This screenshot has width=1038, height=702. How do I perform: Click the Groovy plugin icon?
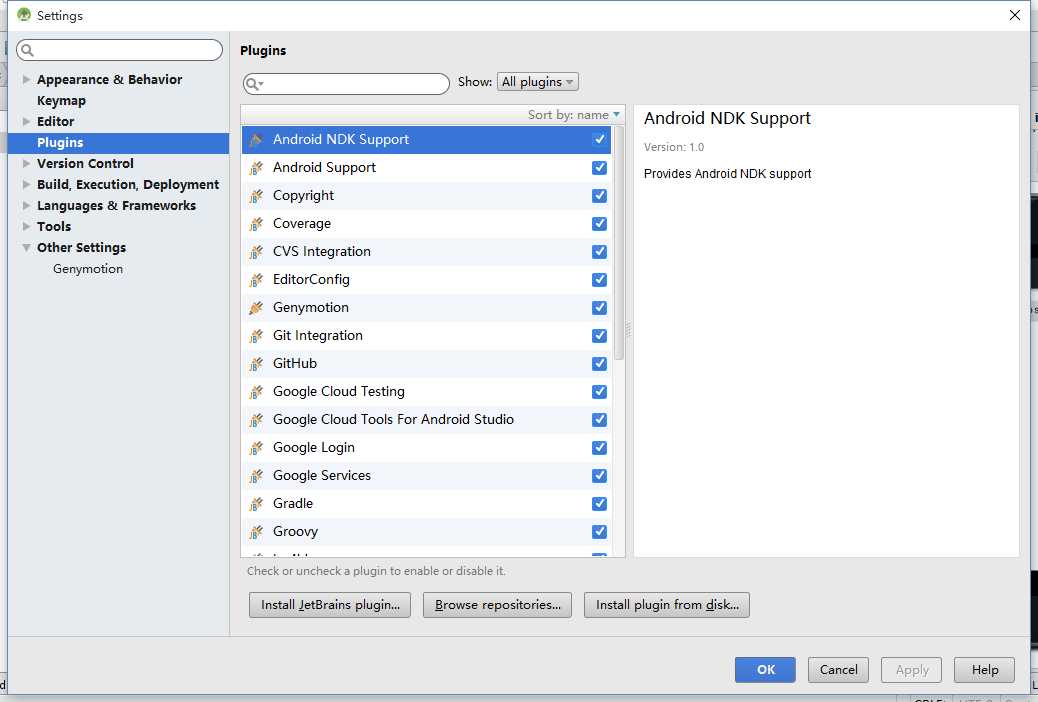point(256,532)
